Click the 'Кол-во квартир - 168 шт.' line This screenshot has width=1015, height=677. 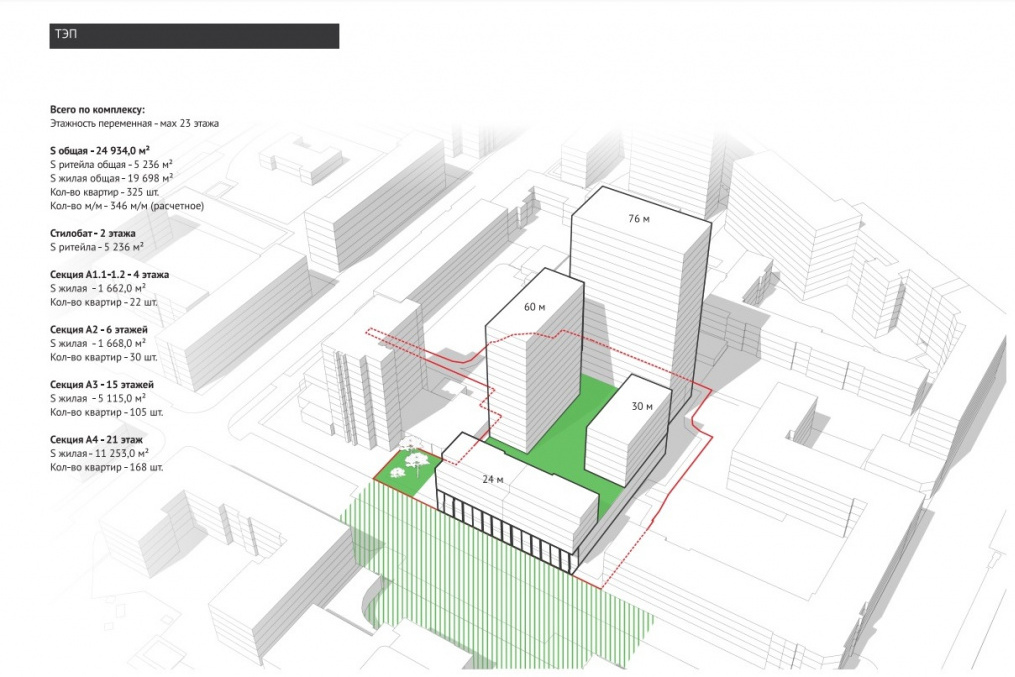pyautogui.click(x=106, y=467)
